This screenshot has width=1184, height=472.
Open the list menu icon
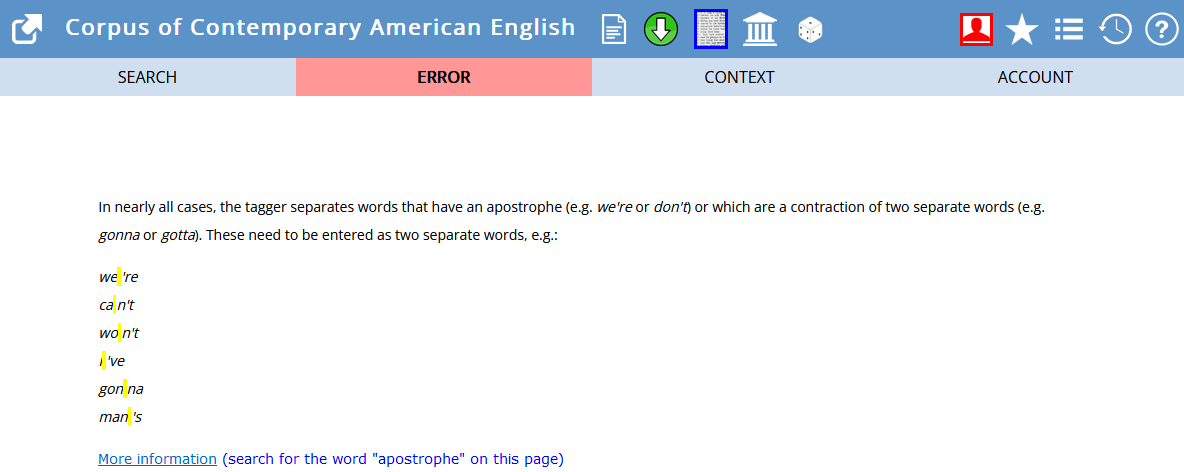pos(1068,29)
